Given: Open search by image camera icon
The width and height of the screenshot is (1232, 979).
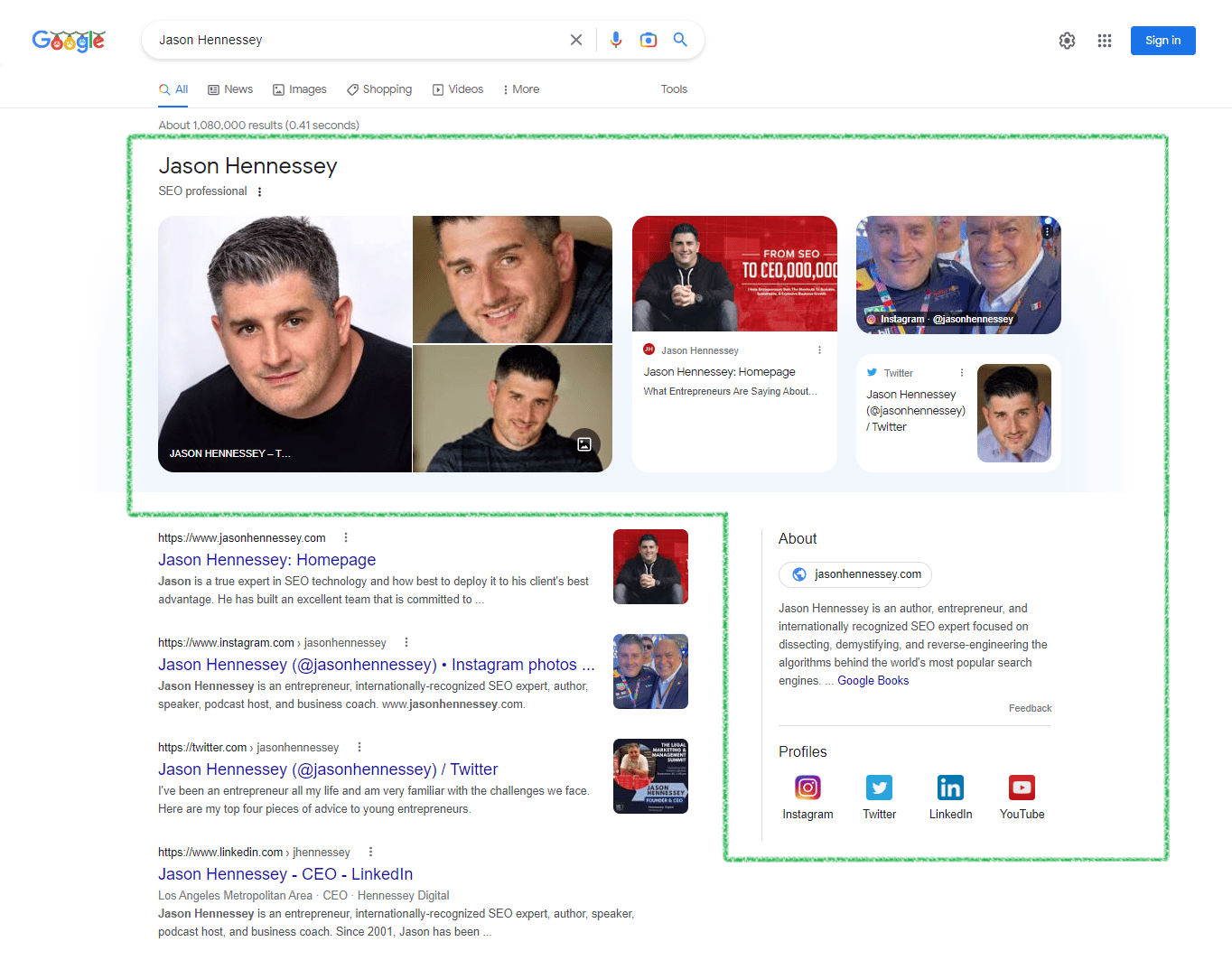Looking at the screenshot, I should [x=649, y=40].
